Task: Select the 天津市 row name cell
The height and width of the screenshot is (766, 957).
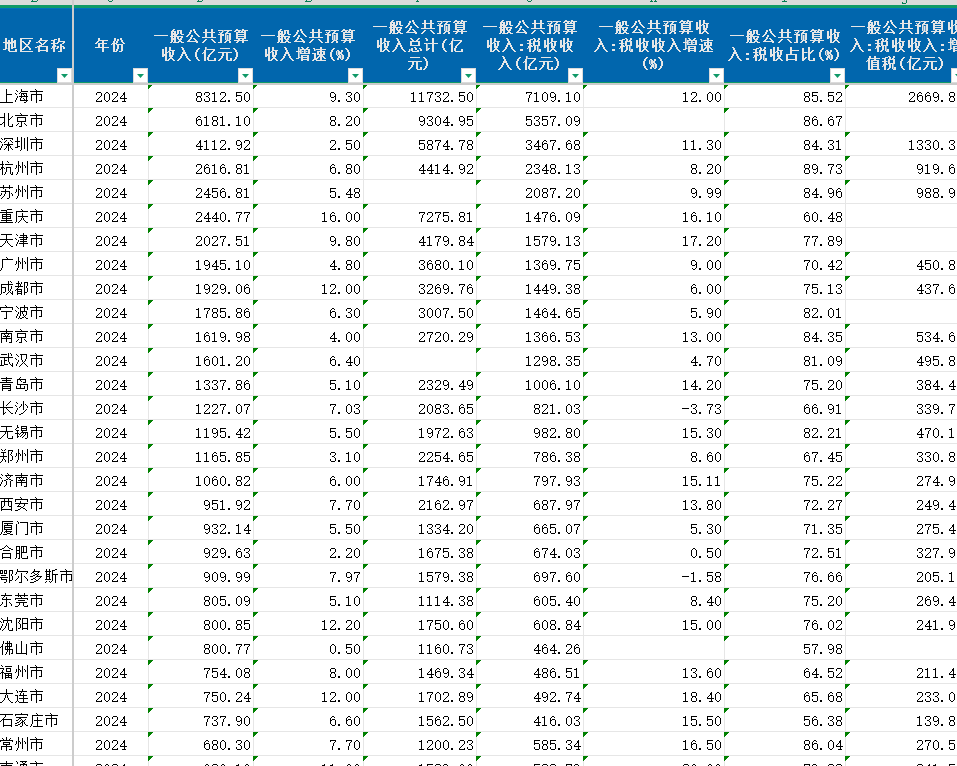Action: point(36,240)
